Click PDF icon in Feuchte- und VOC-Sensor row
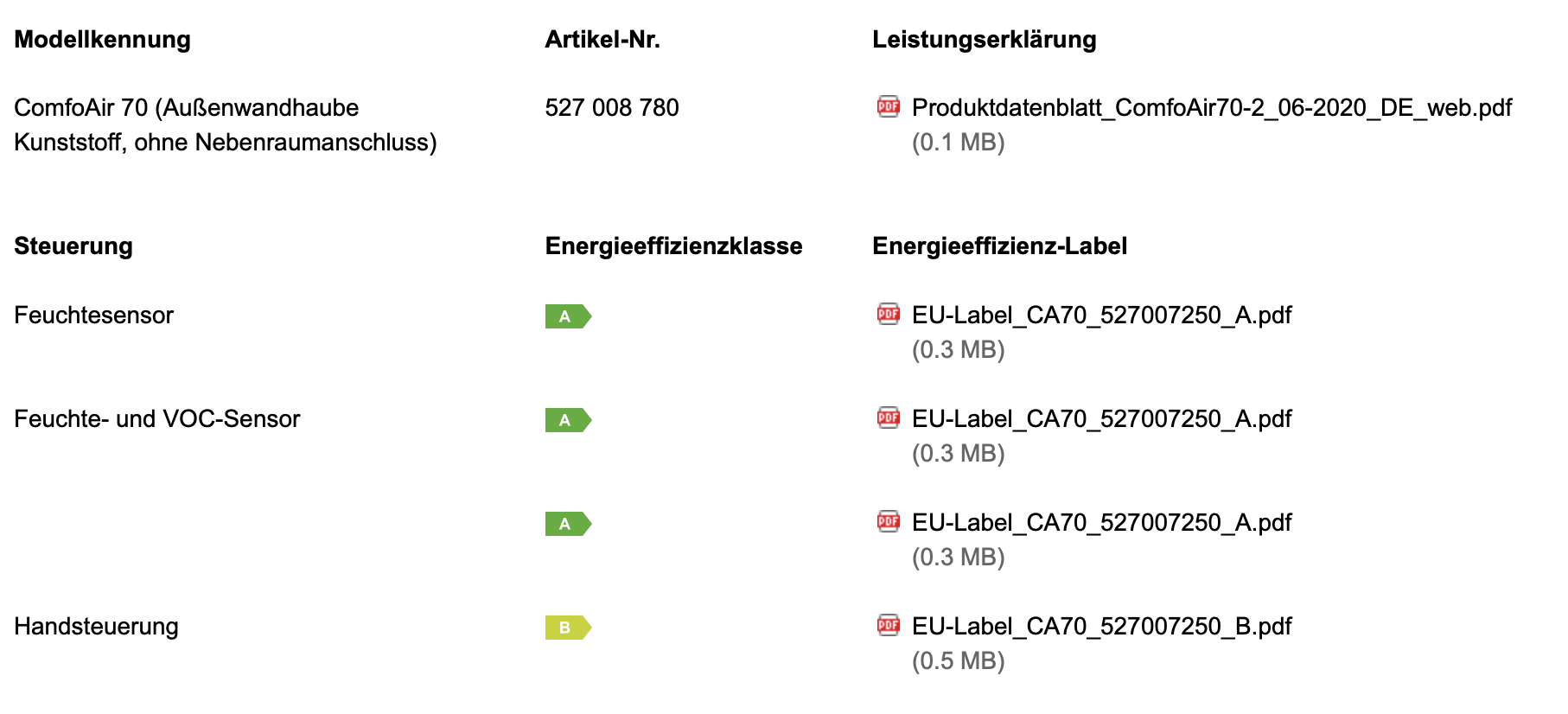This screenshot has height=714, width=1568. [888, 418]
